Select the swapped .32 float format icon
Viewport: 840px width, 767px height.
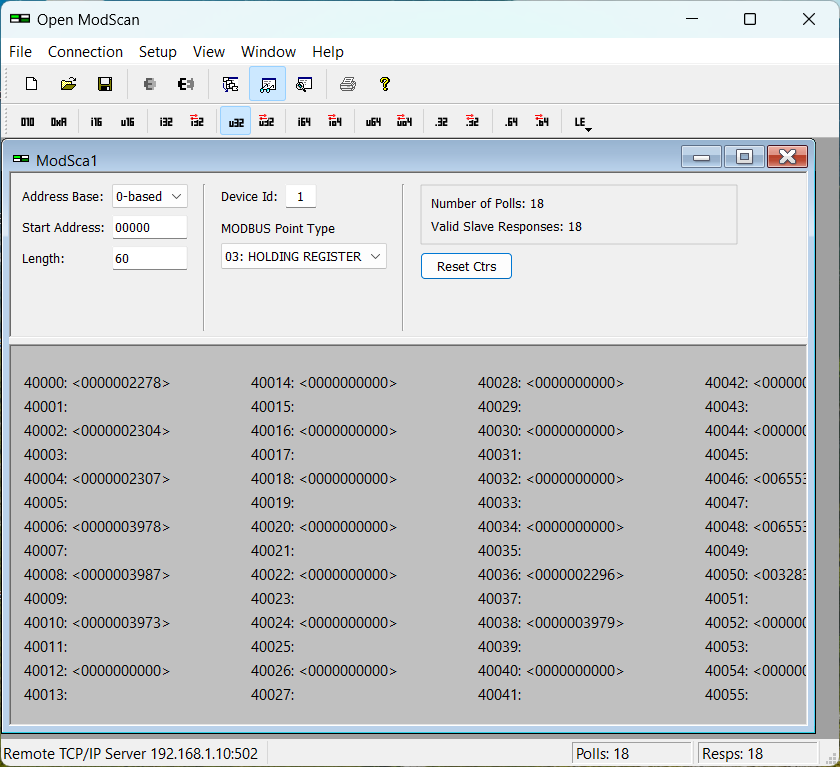472,122
